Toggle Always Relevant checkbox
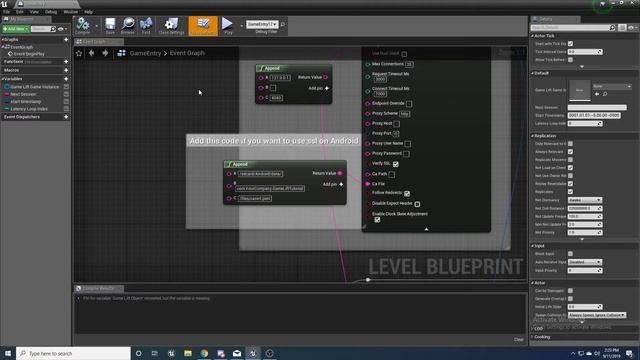Viewport: 640px width, 360px height. click(570, 152)
